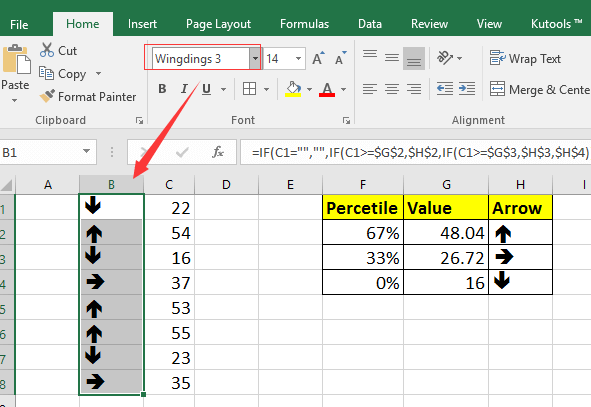Open the font size dropdown arrow
This screenshot has height=407, width=591.
(299, 58)
